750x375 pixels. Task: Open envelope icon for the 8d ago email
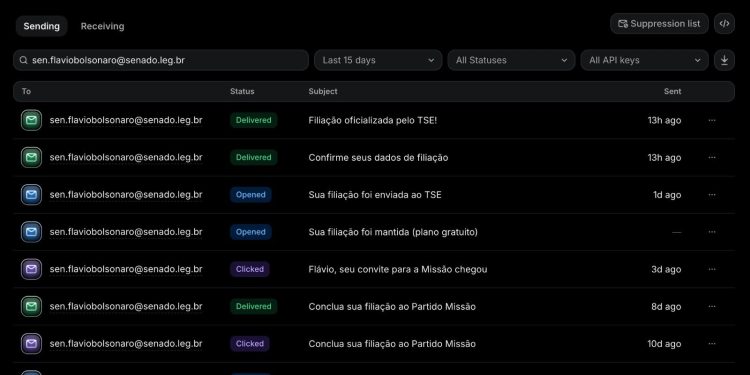(32, 307)
